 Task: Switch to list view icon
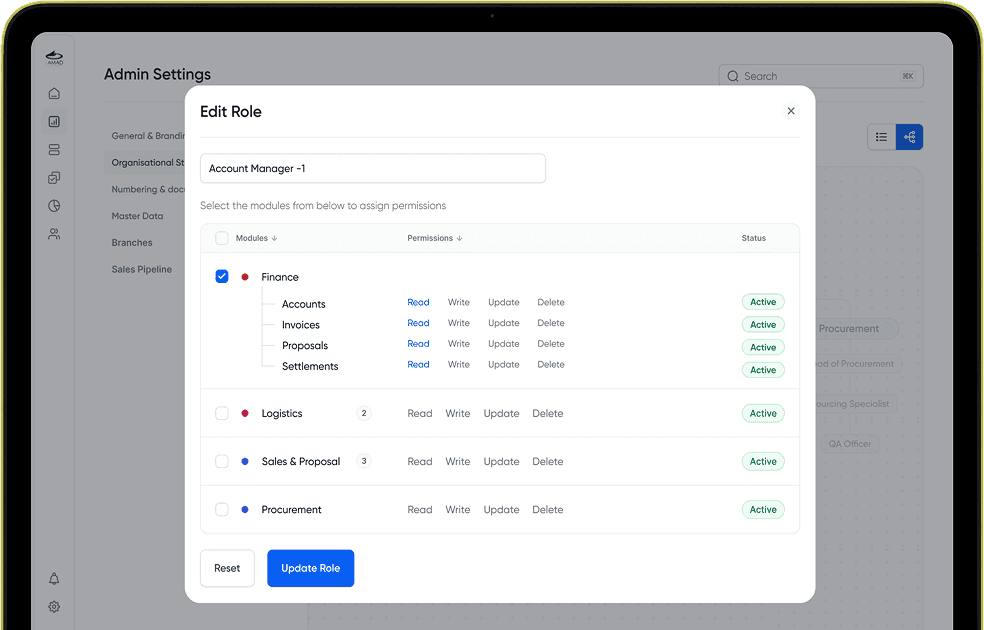pos(881,137)
